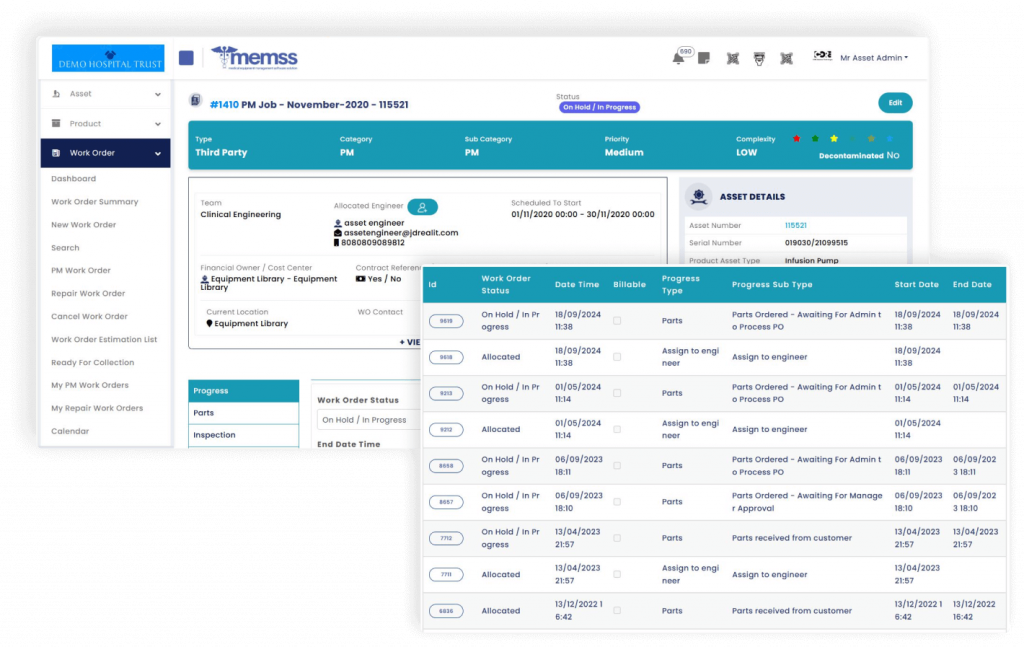Collapse the Work Order sidebar menu chevron
The width and height of the screenshot is (1024, 647).
[x=157, y=153]
